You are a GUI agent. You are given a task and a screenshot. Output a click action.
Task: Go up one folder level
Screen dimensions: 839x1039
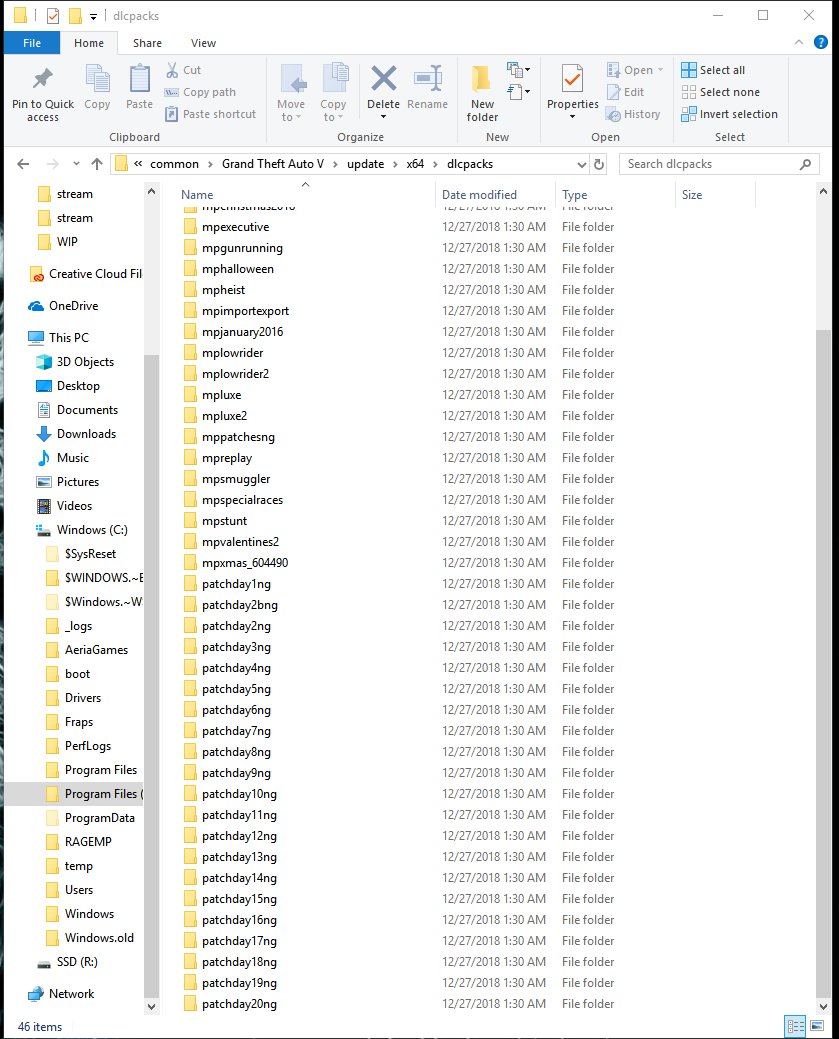tap(97, 164)
